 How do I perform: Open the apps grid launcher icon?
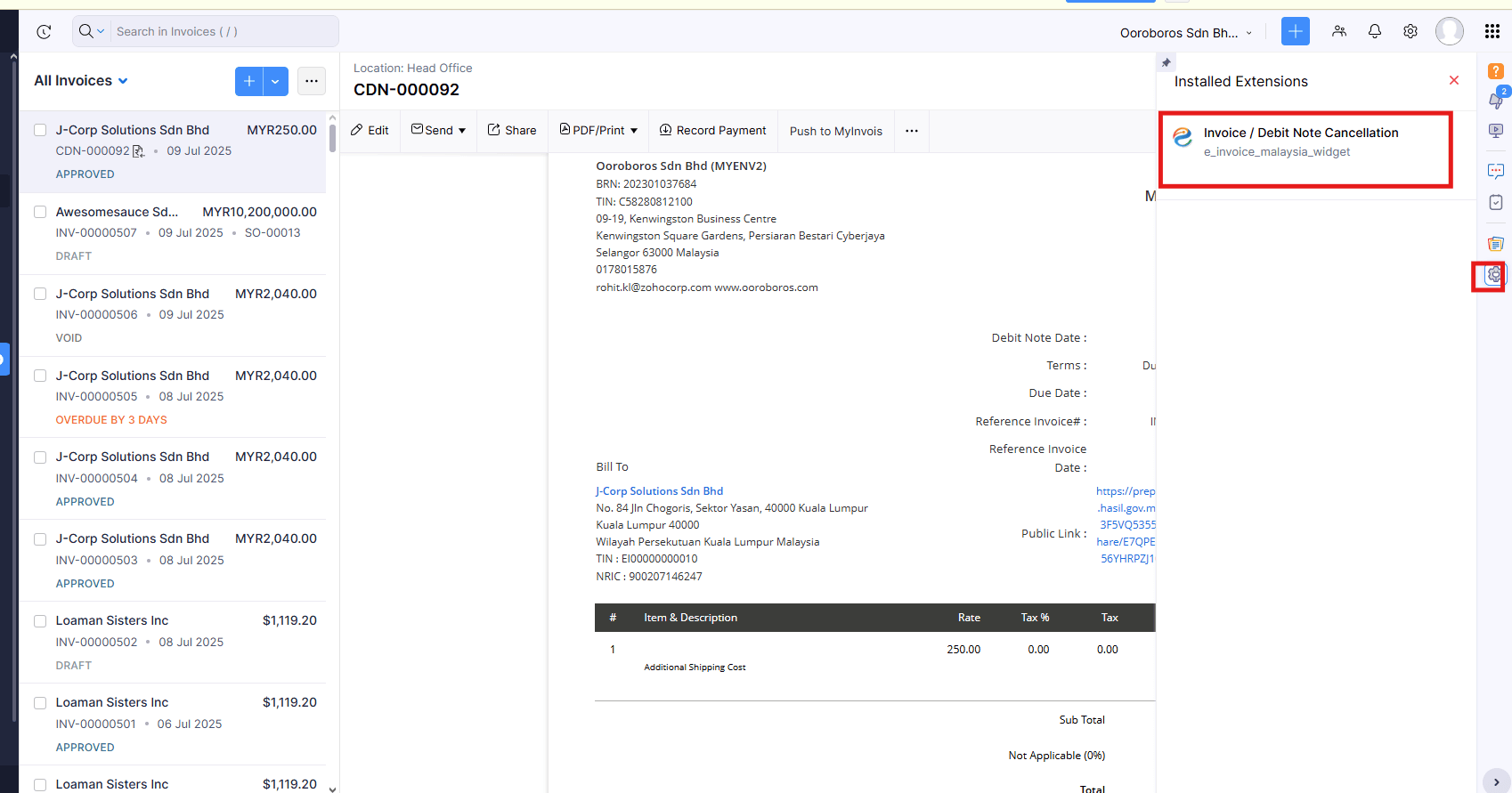[x=1492, y=31]
